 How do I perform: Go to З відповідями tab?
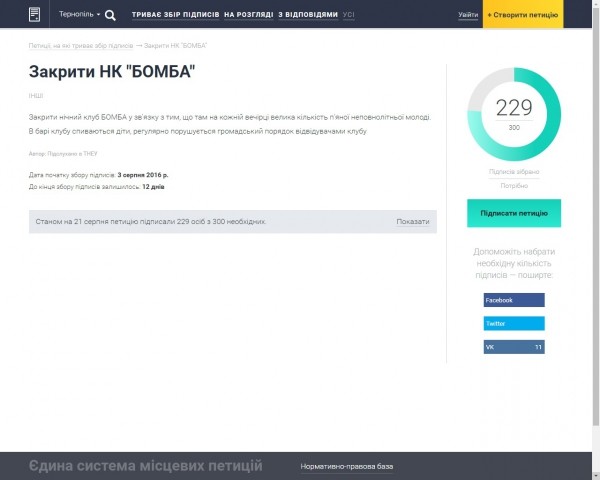click(x=308, y=15)
